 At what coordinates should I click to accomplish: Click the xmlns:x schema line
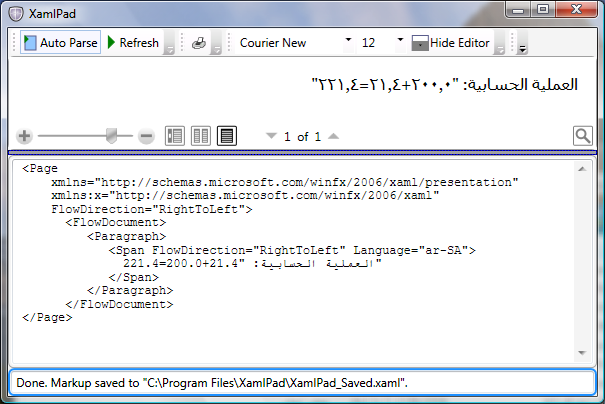click(x=245, y=196)
